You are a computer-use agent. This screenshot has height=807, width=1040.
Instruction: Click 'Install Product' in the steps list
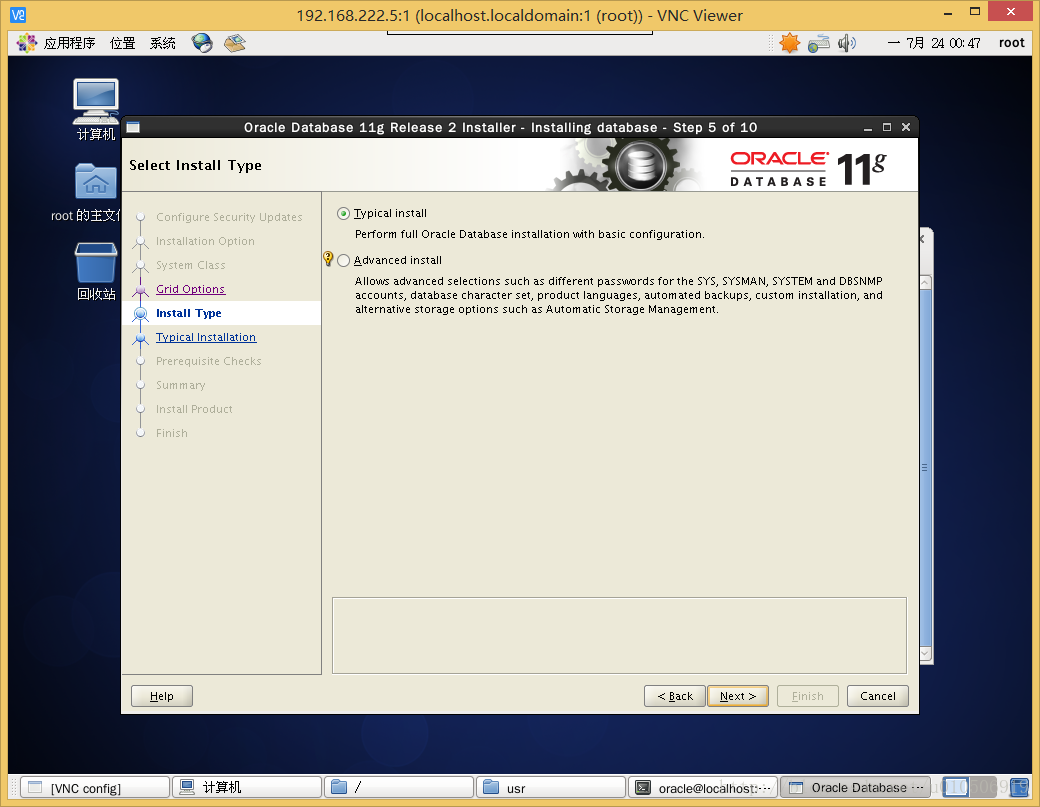point(194,409)
